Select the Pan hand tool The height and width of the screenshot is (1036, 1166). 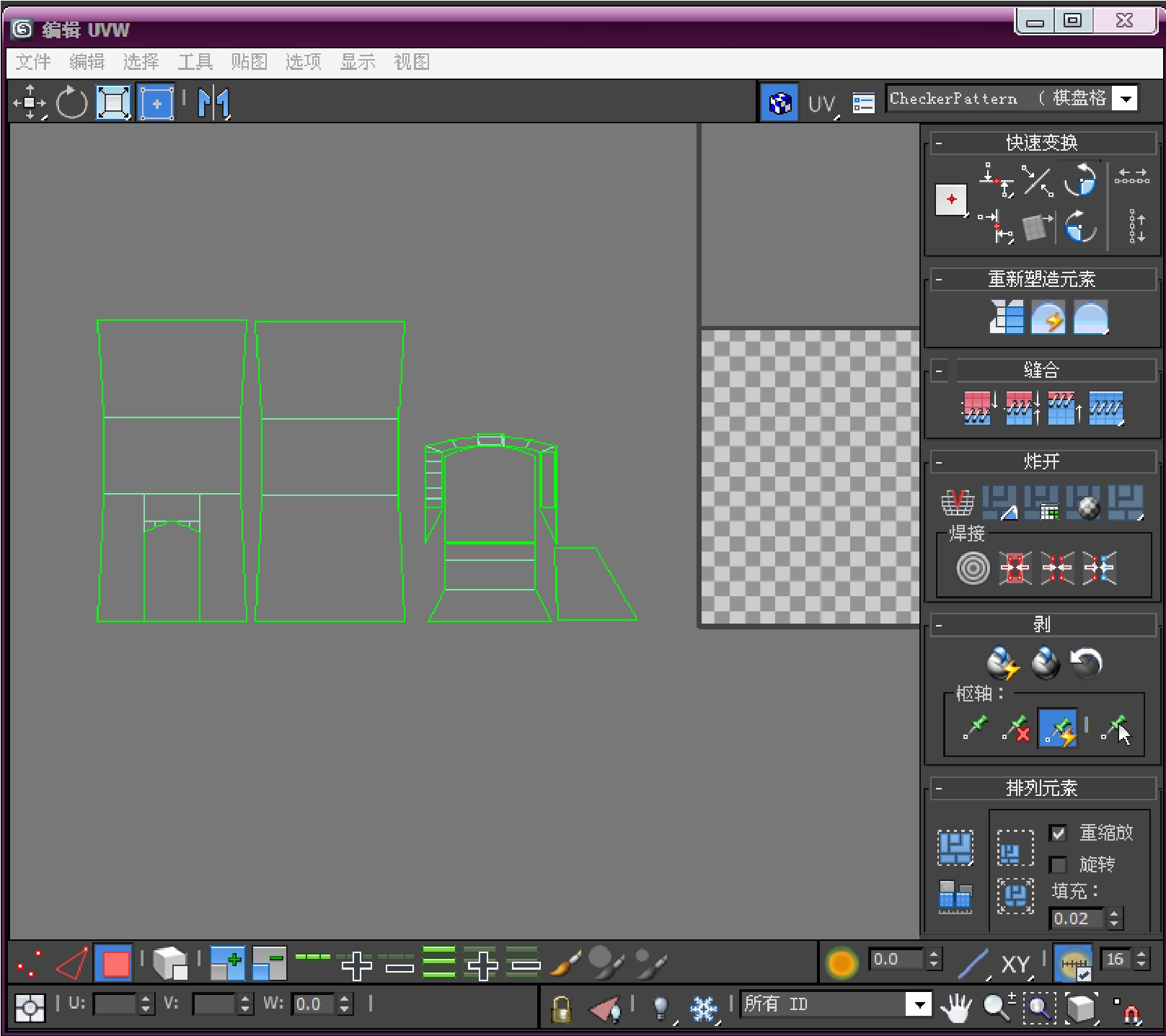(x=956, y=1007)
